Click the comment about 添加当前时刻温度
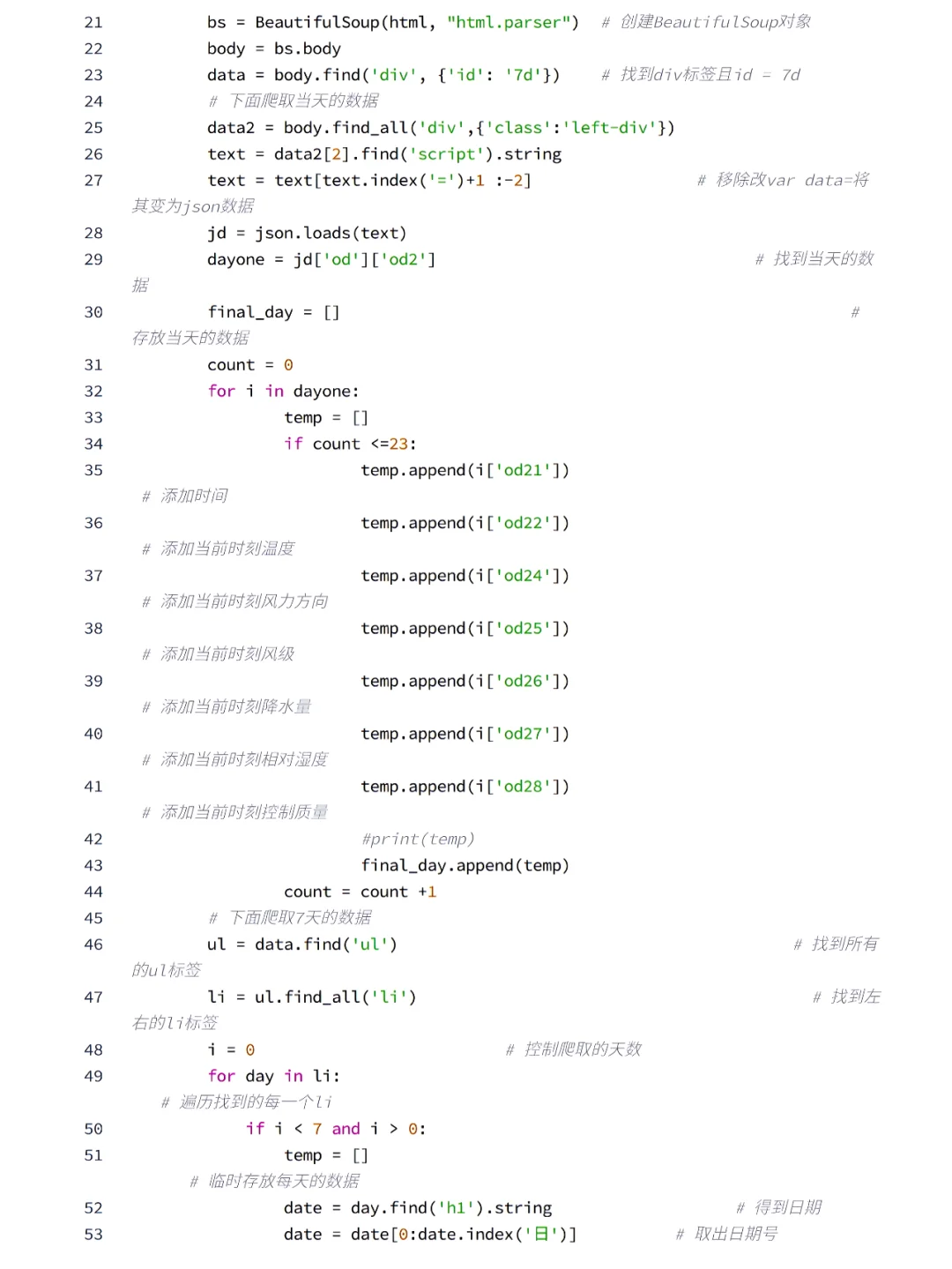 click(220, 549)
